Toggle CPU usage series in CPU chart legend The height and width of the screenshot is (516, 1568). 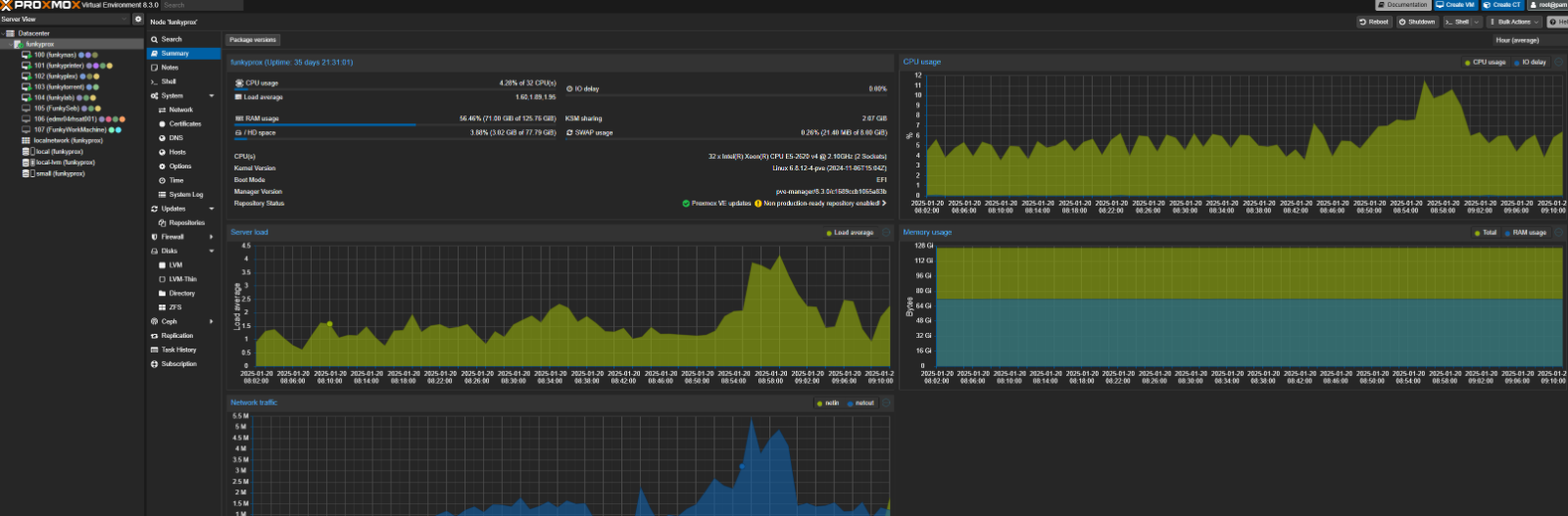(x=1485, y=63)
